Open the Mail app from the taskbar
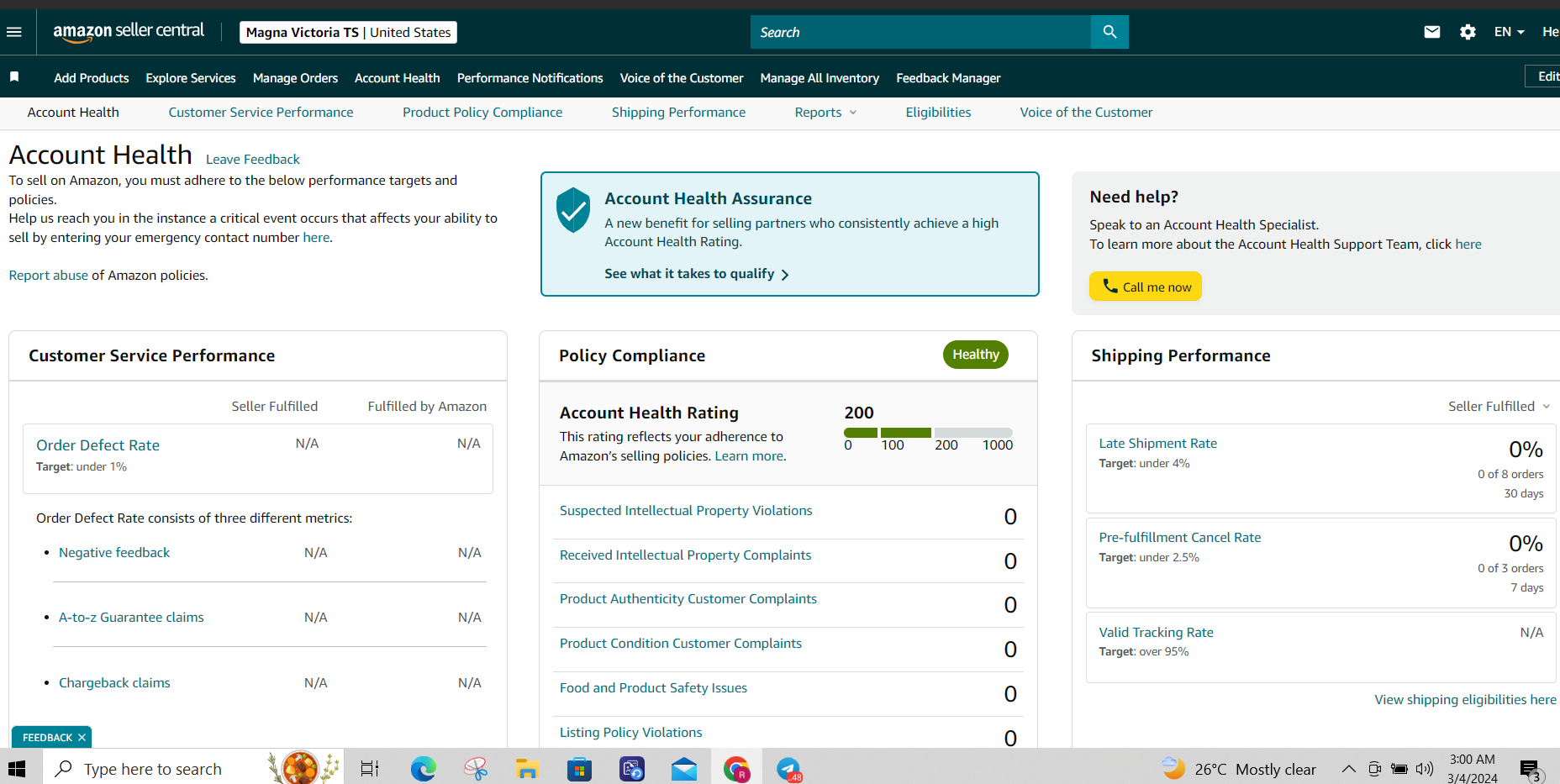Screen dimensions: 1560x784 click(684, 769)
